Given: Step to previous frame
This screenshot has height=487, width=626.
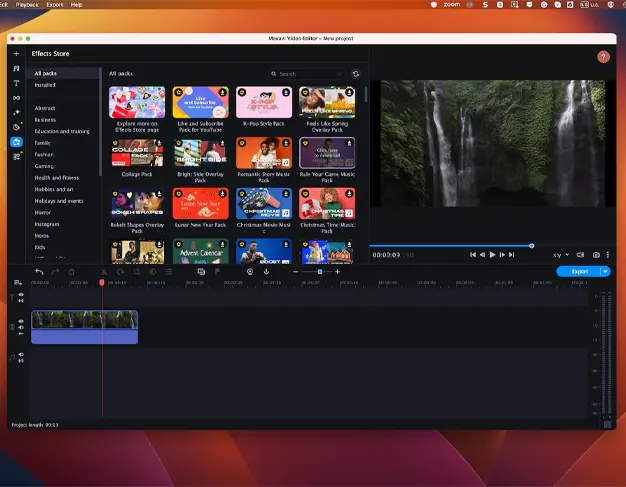Looking at the screenshot, I should click(x=482, y=255).
